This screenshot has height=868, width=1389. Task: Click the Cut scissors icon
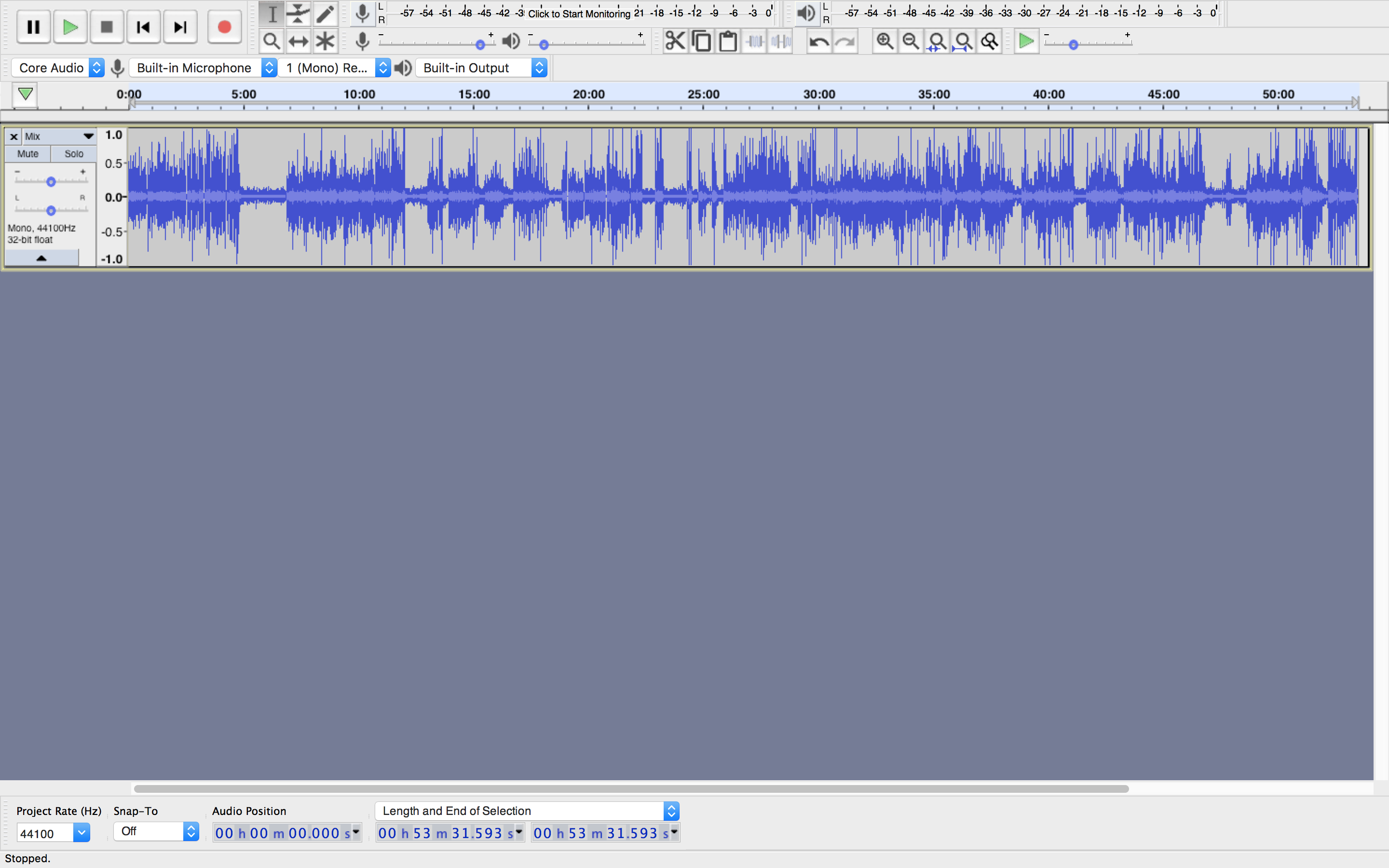pos(675,41)
